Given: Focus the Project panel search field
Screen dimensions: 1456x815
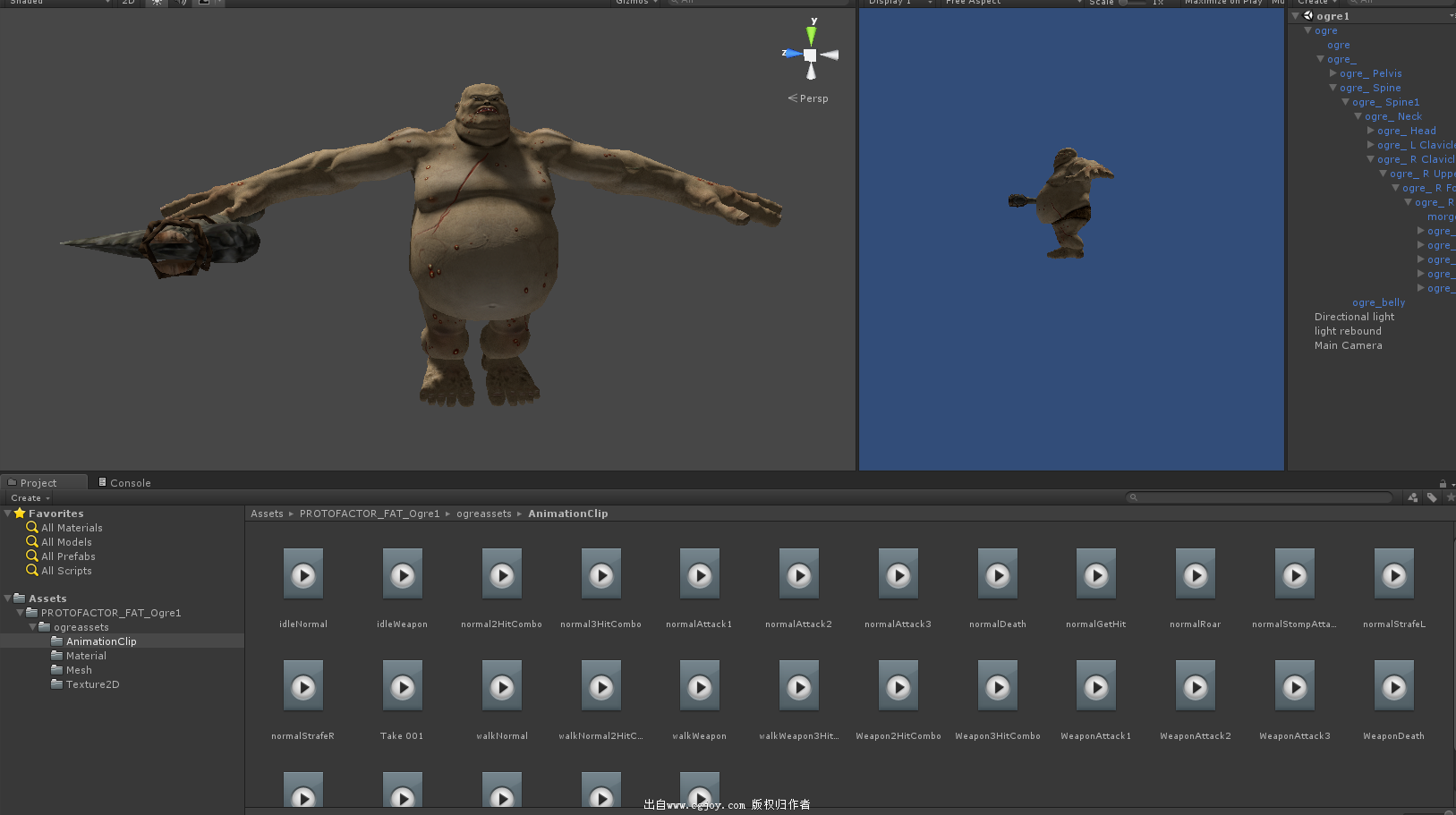Looking at the screenshot, I should click(x=1259, y=497).
